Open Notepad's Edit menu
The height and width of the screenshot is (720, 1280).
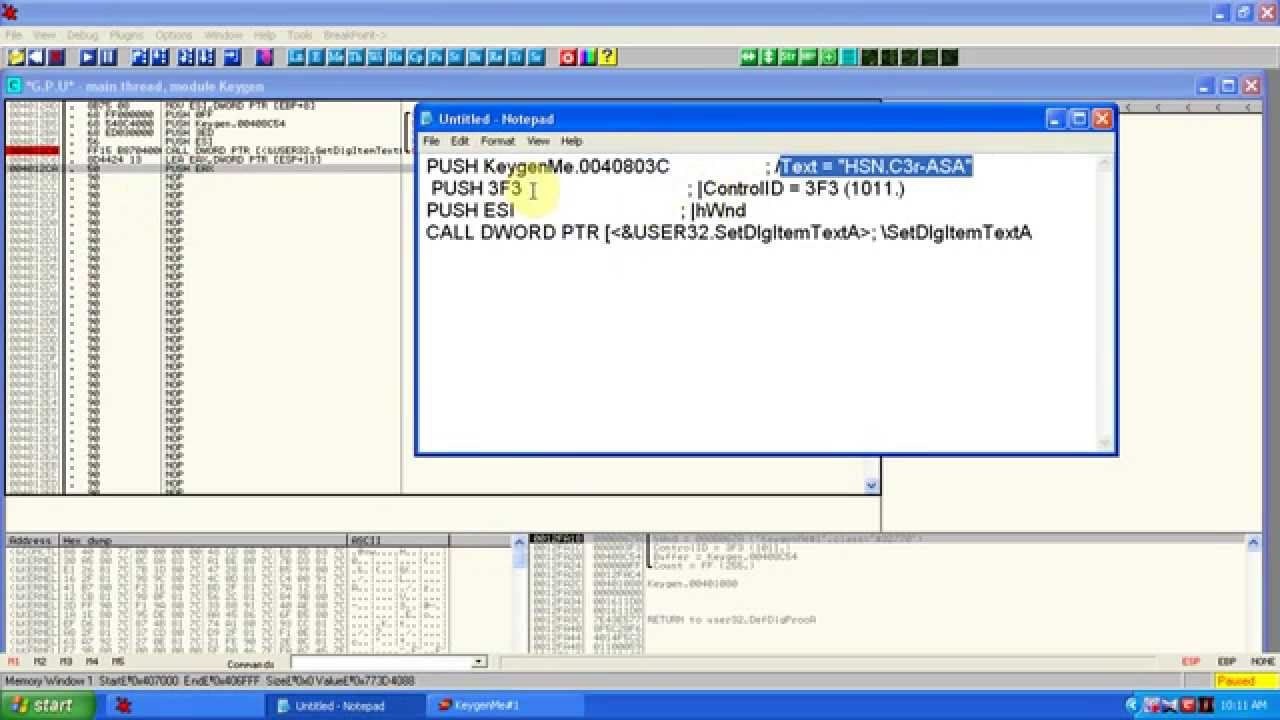tap(459, 141)
